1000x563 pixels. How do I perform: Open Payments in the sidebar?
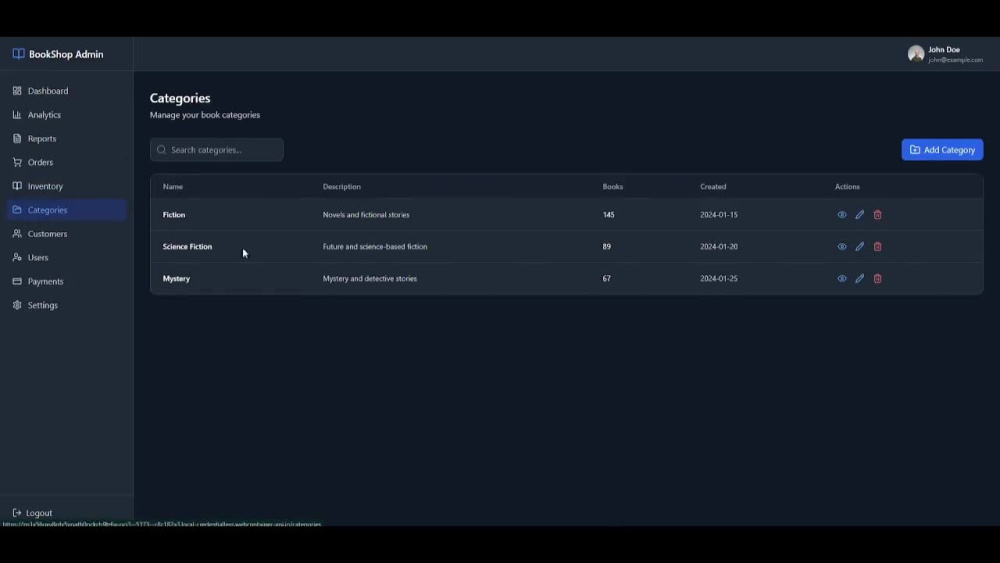pyautogui.click(x=66, y=281)
